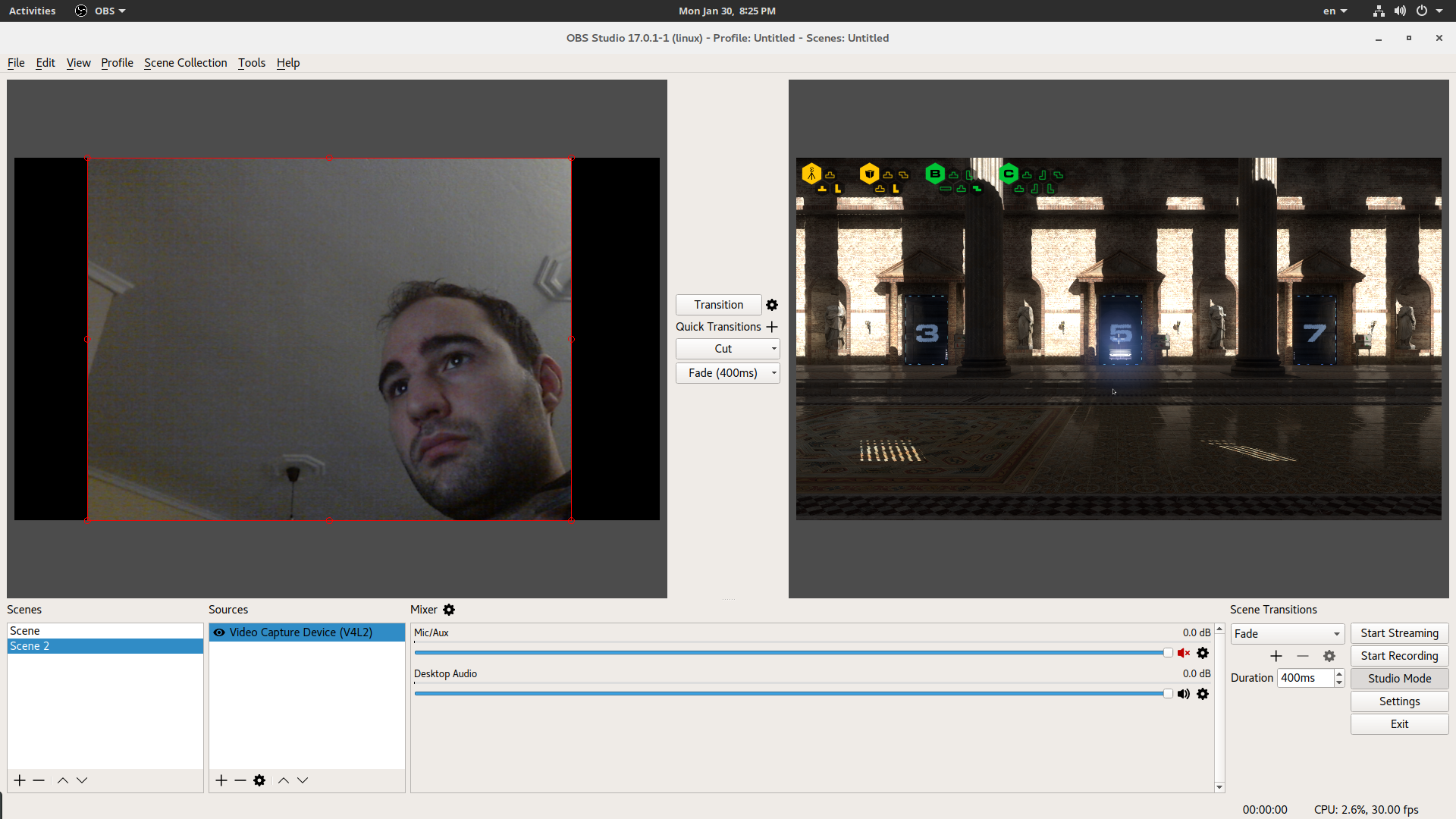Open the View menu
Image resolution: width=1456 pixels, height=819 pixels.
(78, 63)
